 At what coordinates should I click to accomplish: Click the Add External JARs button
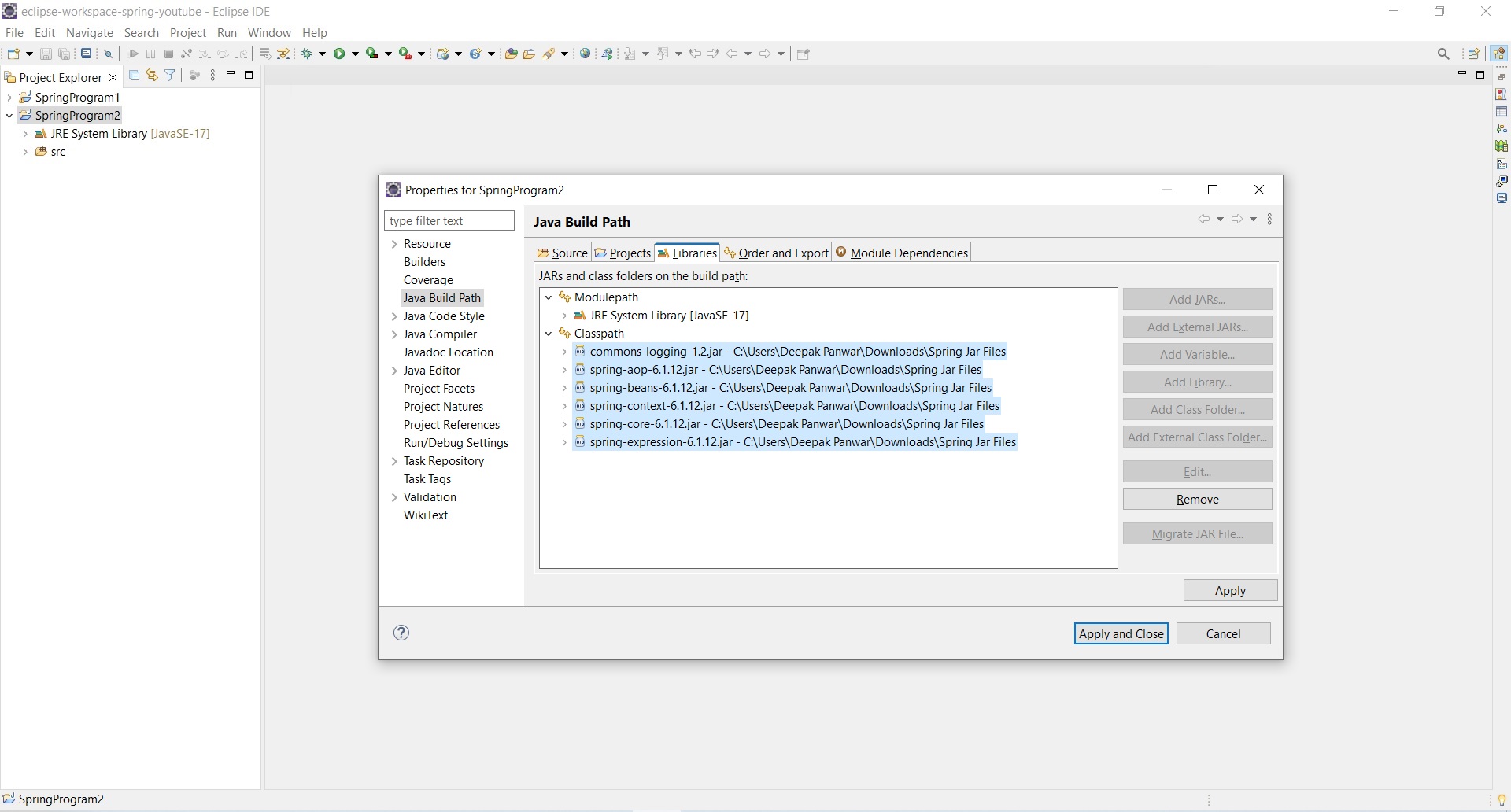[1198, 327]
